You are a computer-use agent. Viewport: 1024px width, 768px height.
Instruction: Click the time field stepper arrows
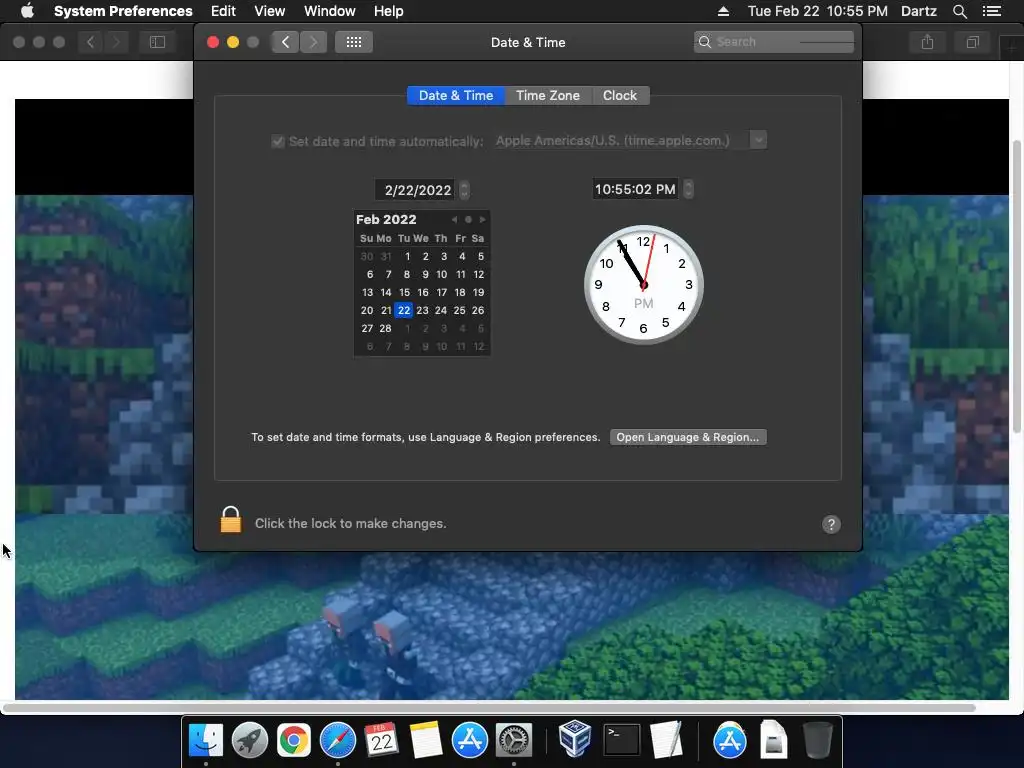[x=688, y=189]
